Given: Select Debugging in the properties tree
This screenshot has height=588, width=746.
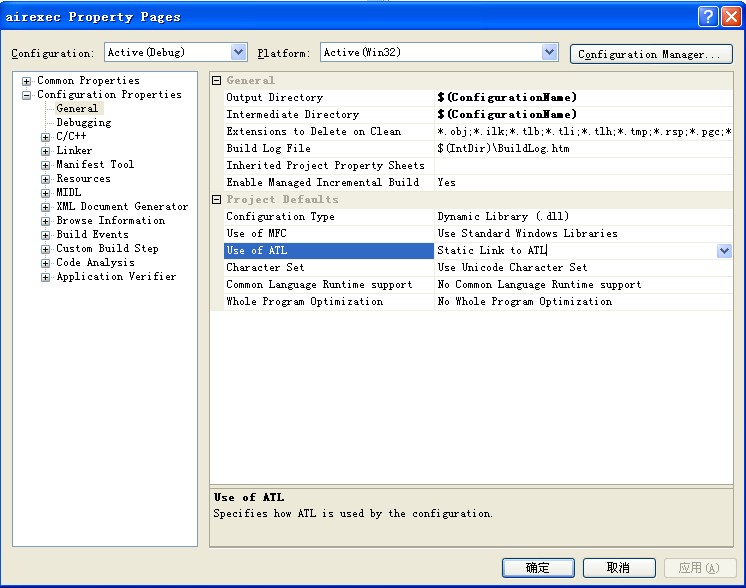Looking at the screenshot, I should pyautogui.click(x=84, y=123).
